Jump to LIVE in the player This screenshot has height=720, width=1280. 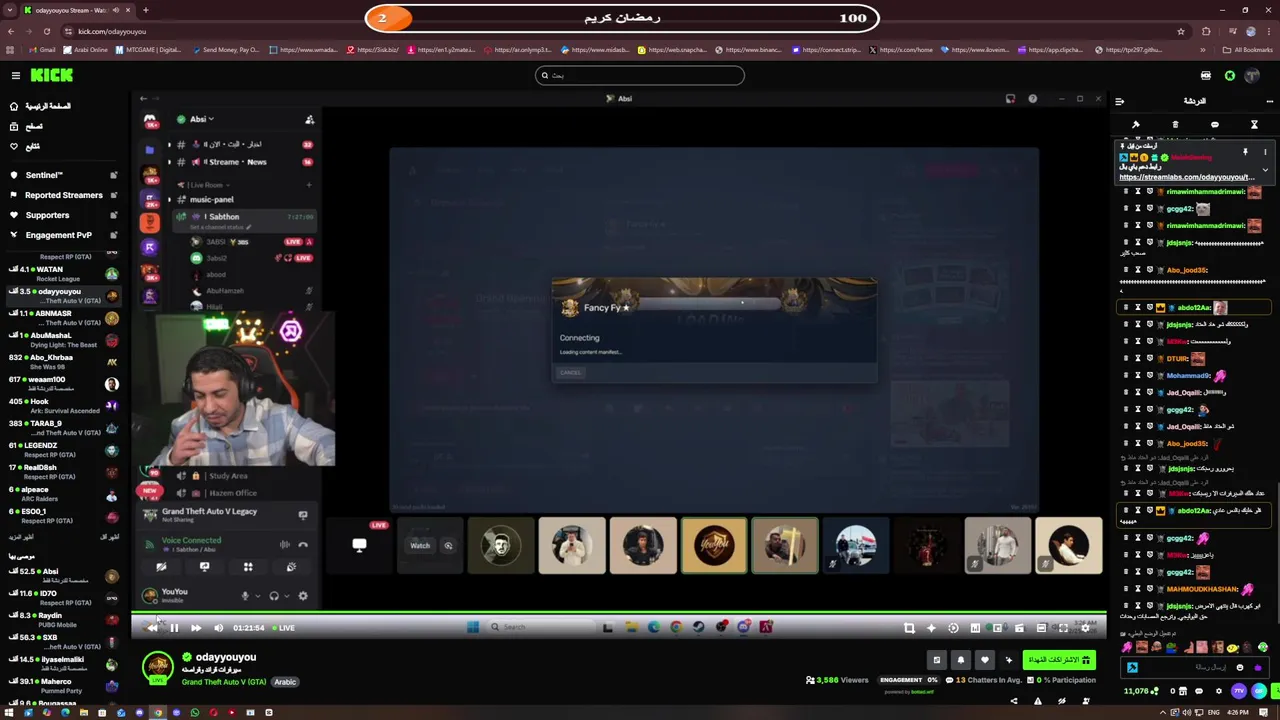[x=285, y=628]
